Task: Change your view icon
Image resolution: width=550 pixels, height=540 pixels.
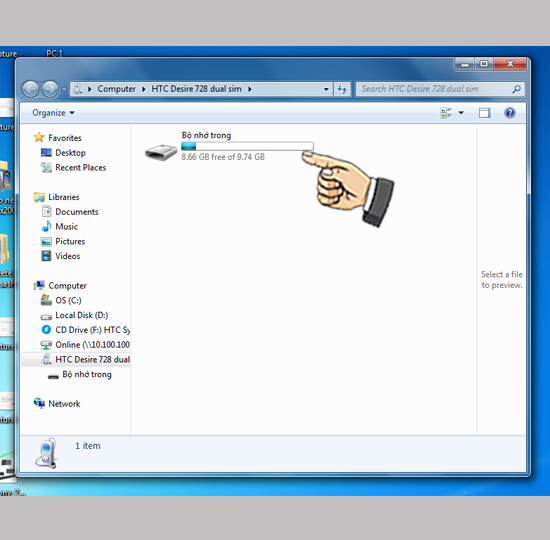Action: click(446, 113)
